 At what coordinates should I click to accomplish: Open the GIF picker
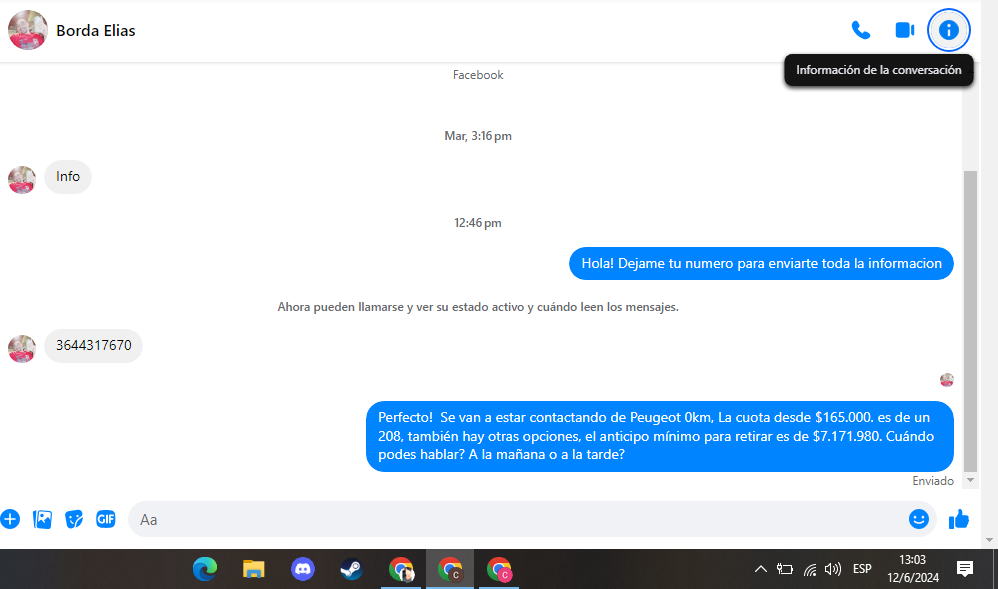[106, 519]
